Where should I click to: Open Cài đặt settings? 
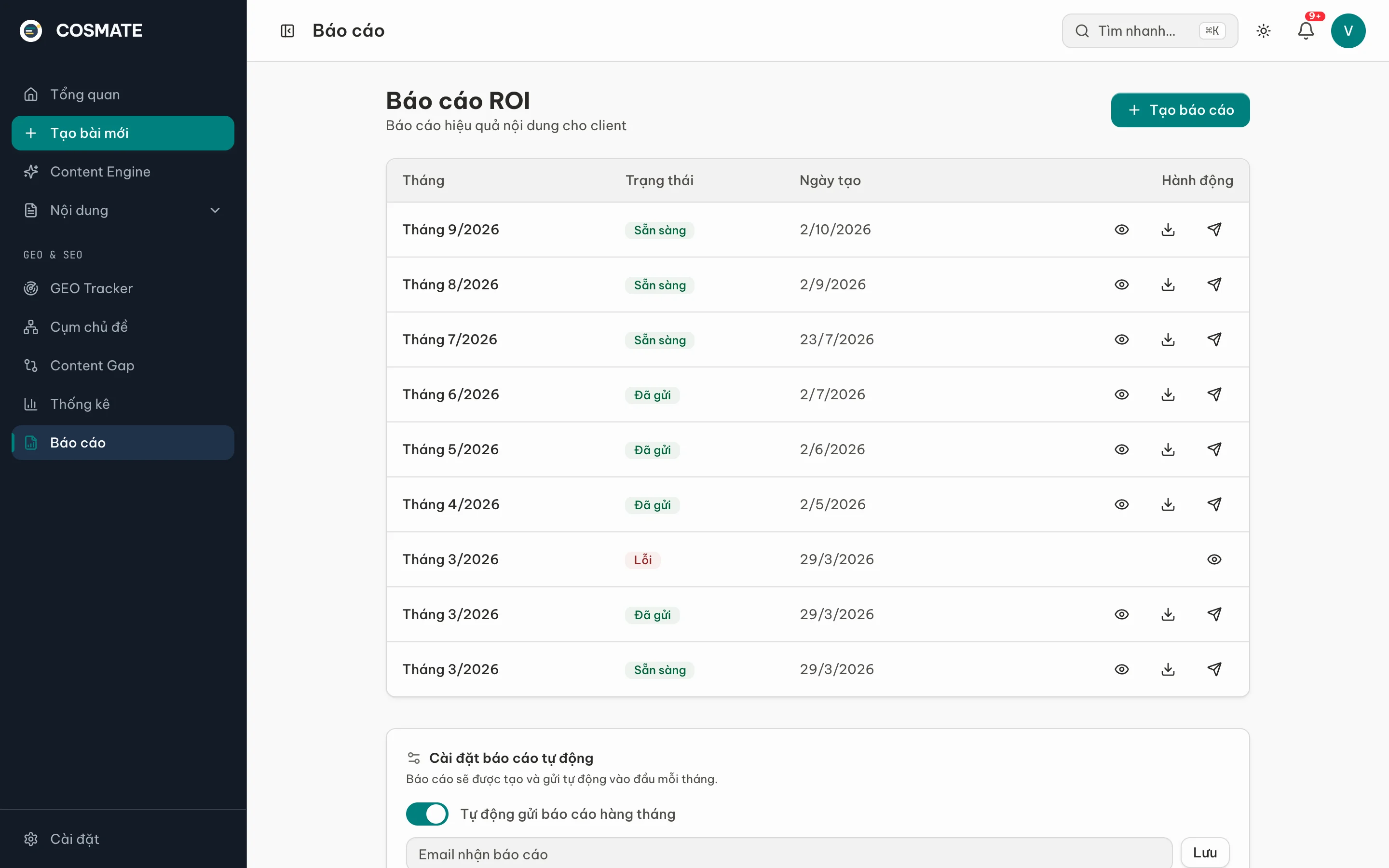coord(123,839)
